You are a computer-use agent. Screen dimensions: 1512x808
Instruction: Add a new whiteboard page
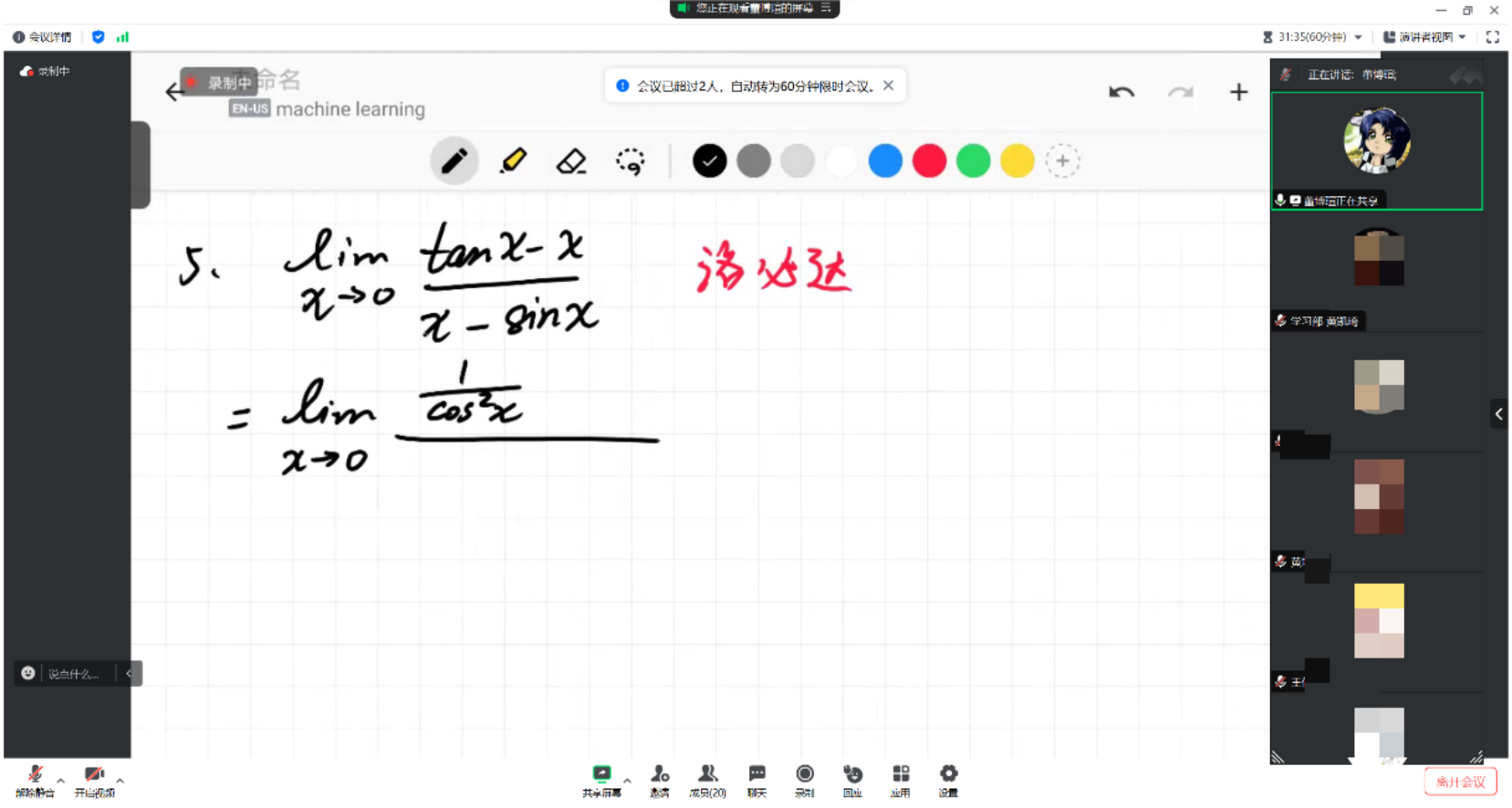(x=1238, y=92)
